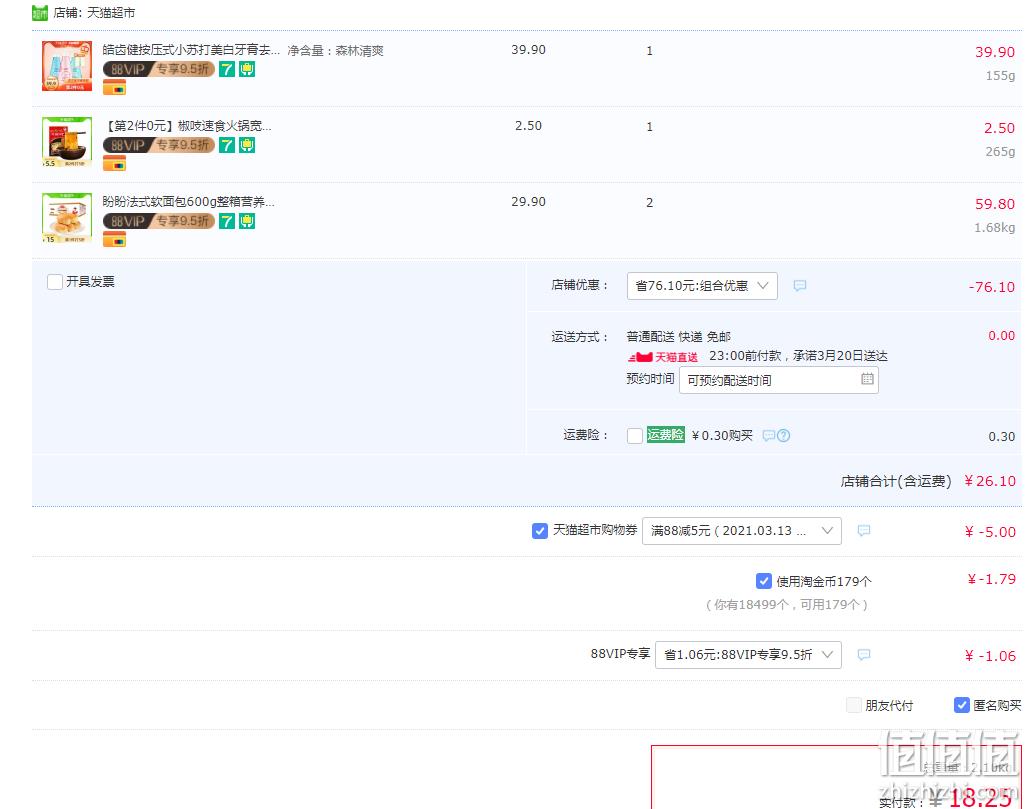
Task: Click the 59.80 subtotal for the bread
Action: tap(995, 204)
